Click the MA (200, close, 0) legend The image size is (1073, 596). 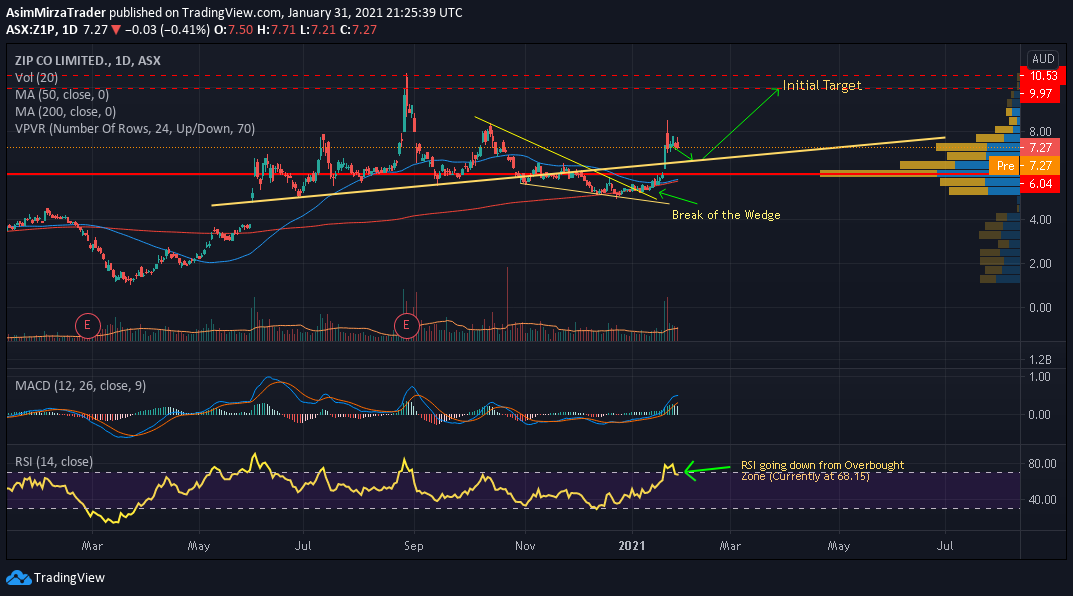point(66,112)
